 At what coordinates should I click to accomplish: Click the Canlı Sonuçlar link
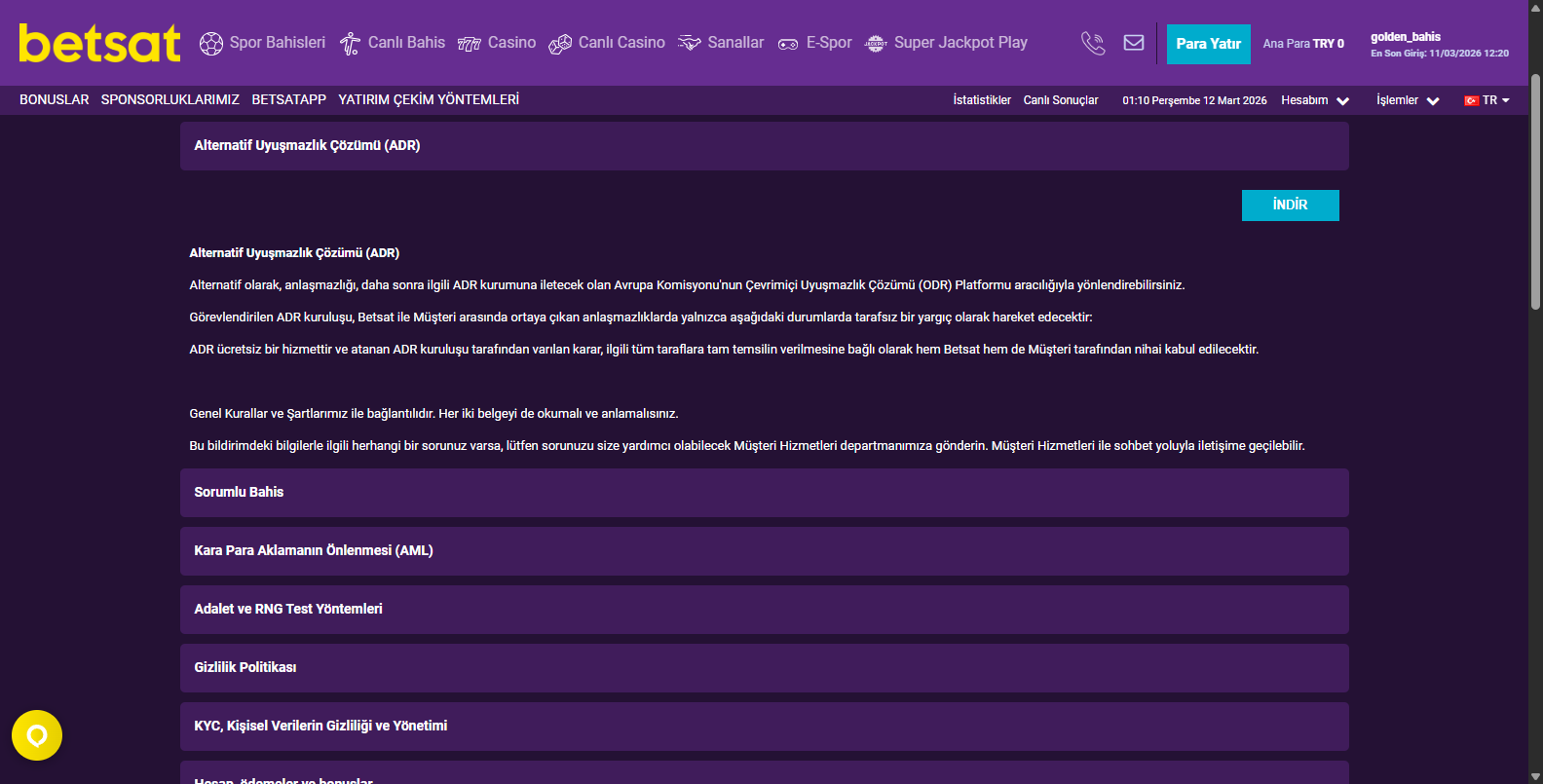[1060, 100]
